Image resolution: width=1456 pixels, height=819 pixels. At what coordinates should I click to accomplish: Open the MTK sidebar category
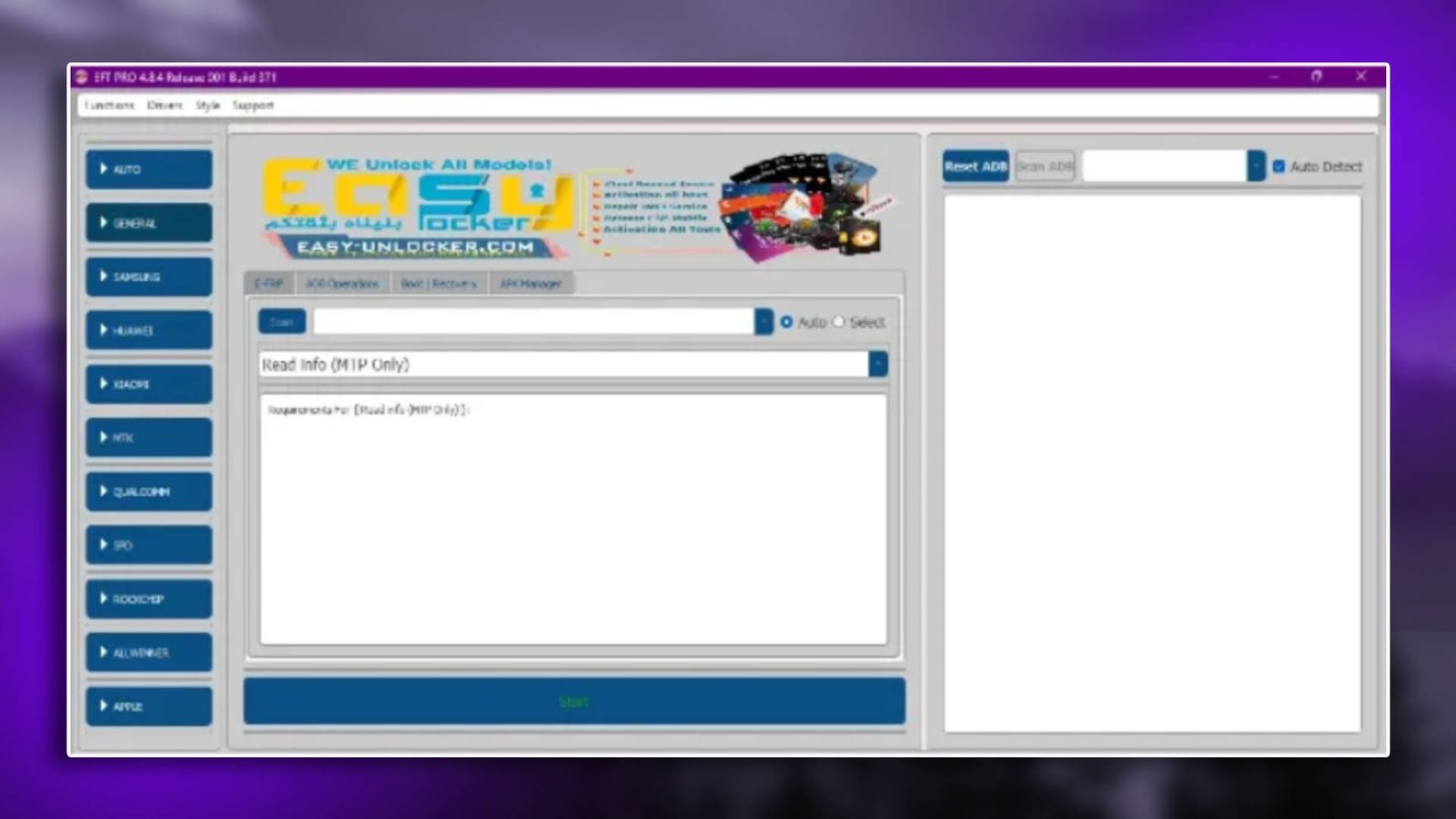(149, 438)
